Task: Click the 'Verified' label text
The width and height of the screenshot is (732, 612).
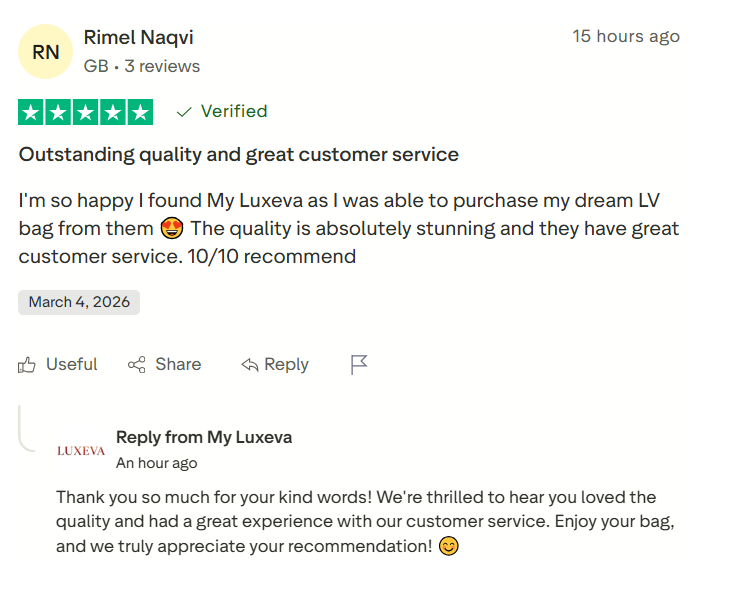Action: click(x=234, y=112)
